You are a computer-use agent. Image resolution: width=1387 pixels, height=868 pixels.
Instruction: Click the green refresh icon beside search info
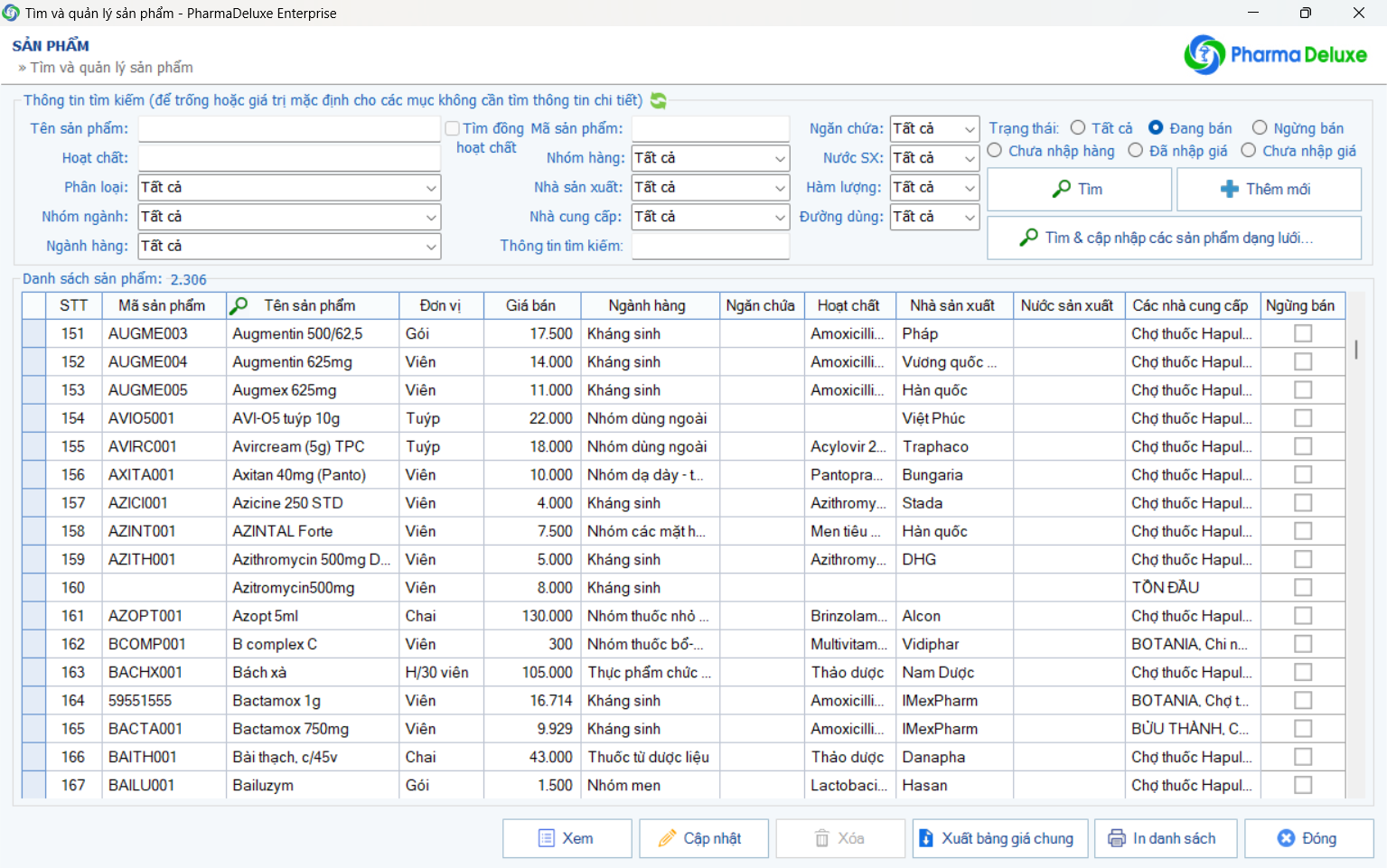coord(659,100)
